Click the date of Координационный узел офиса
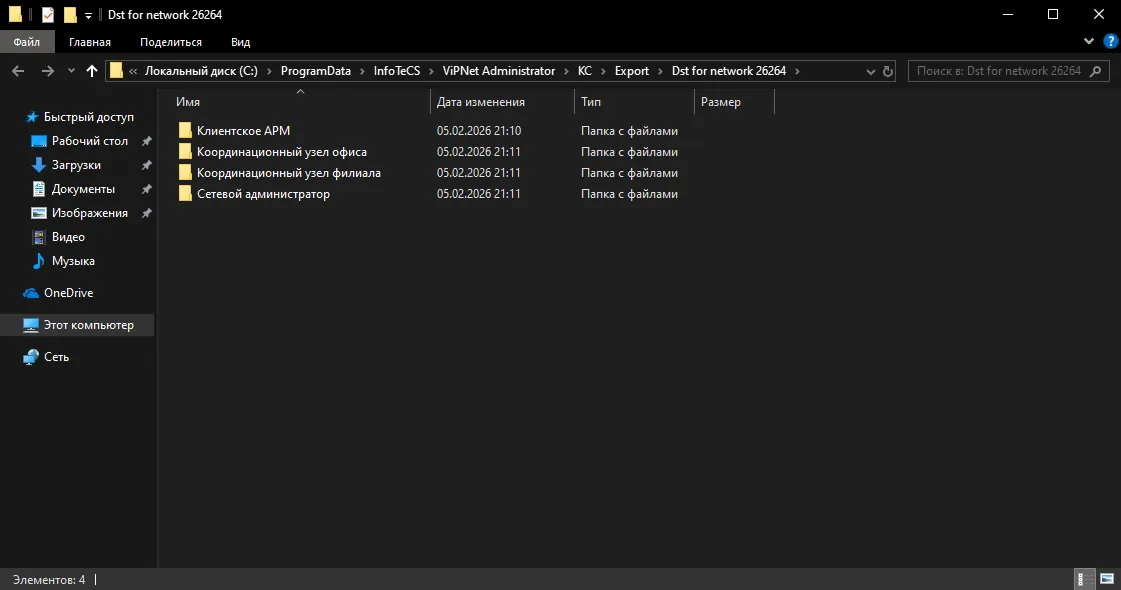 coord(479,152)
